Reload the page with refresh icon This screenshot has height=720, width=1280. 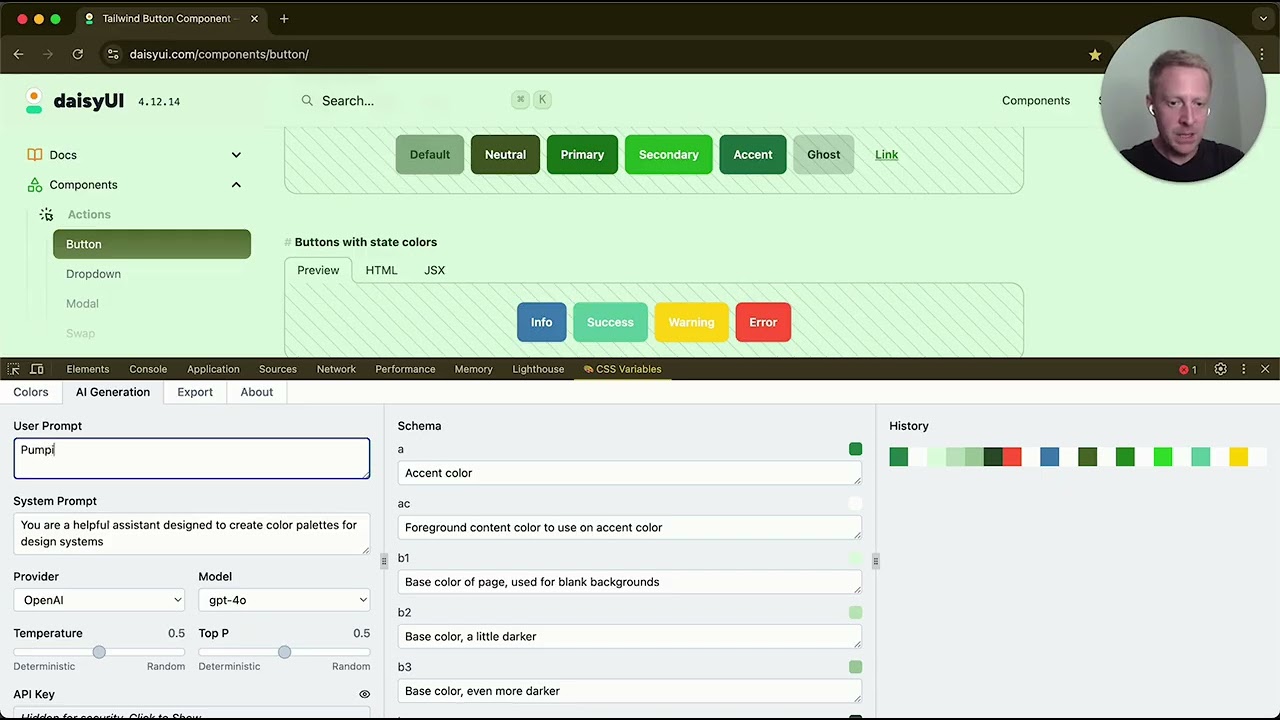[78, 54]
